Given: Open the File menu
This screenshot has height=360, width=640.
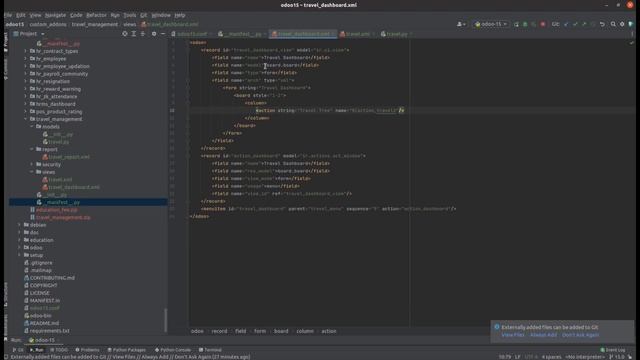Looking at the screenshot, I should 8,15.
